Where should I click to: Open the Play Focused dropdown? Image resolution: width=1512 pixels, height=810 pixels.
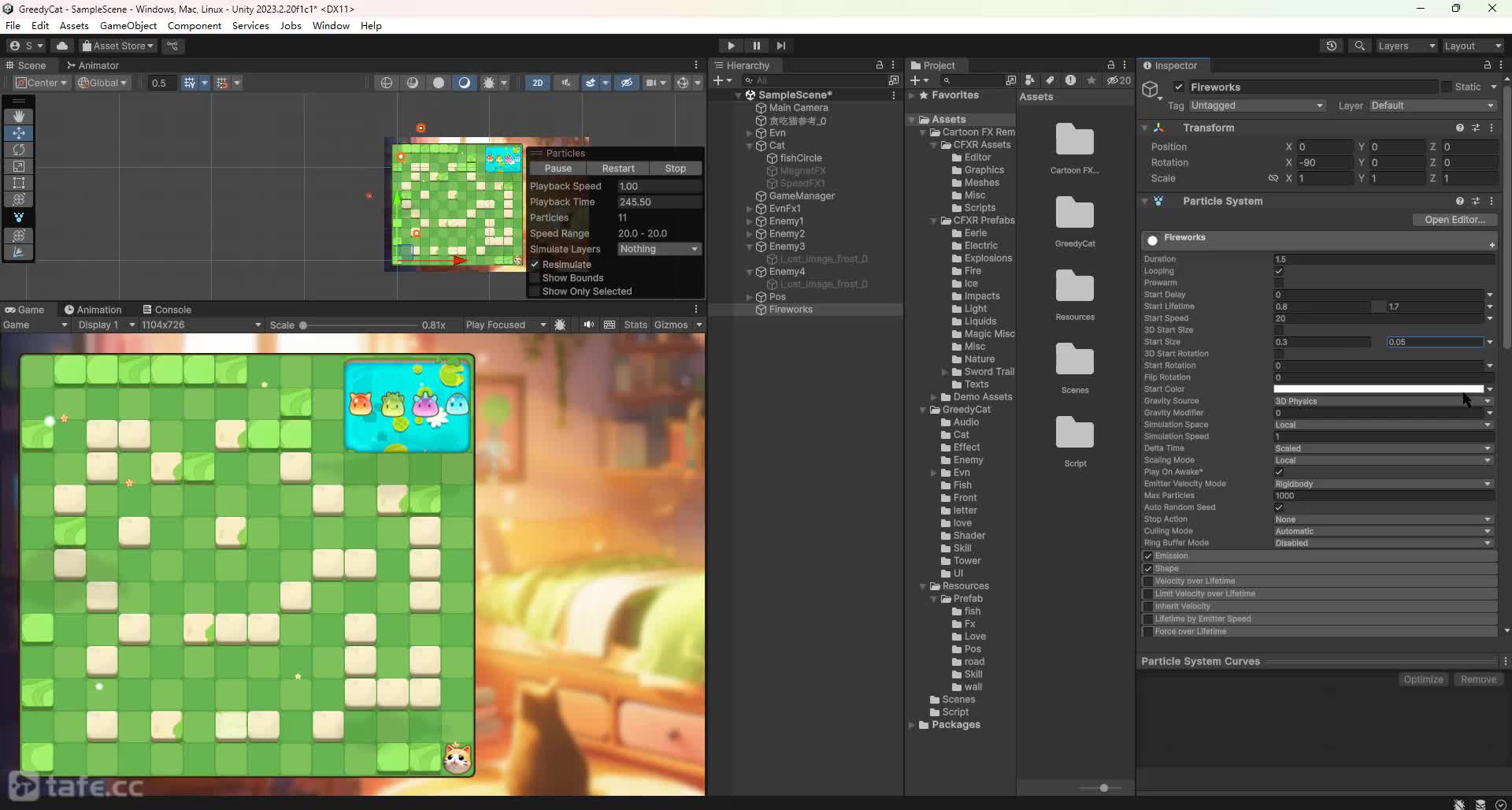pos(506,325)
